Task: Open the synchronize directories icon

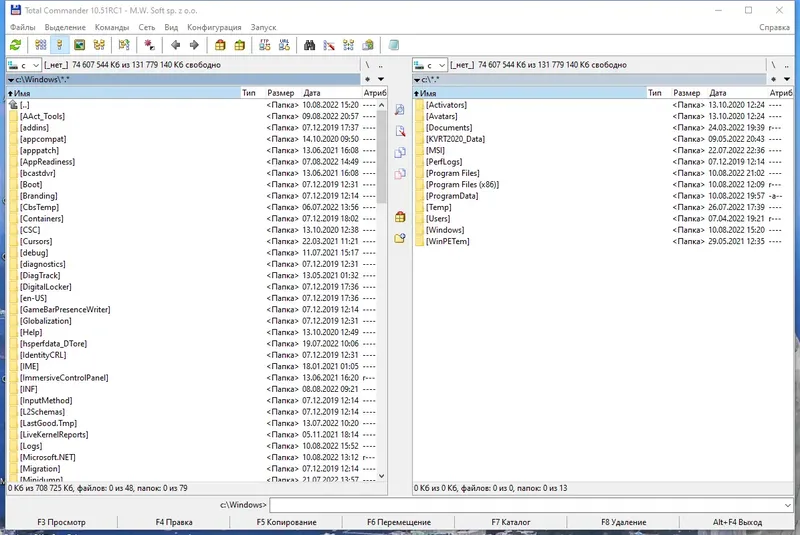Action: pos(348,45)
